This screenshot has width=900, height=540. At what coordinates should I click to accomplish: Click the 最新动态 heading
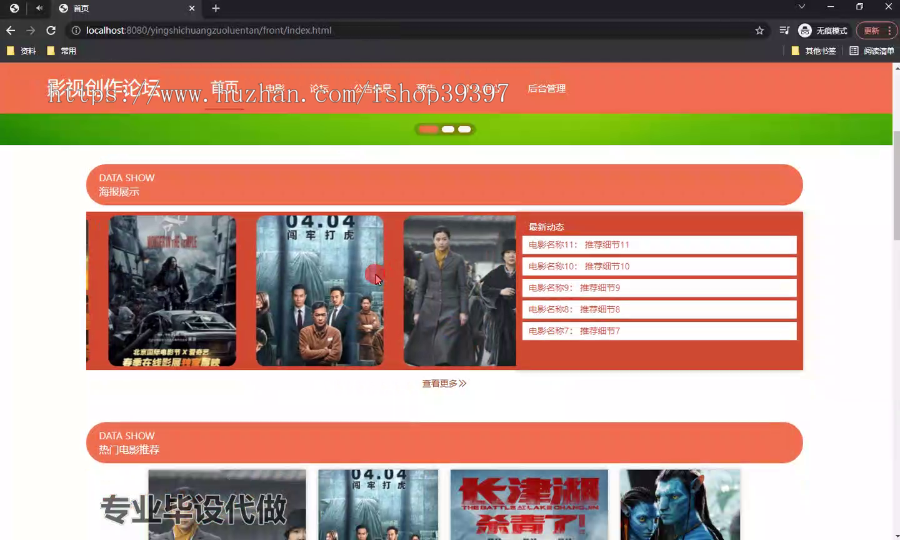546,227
